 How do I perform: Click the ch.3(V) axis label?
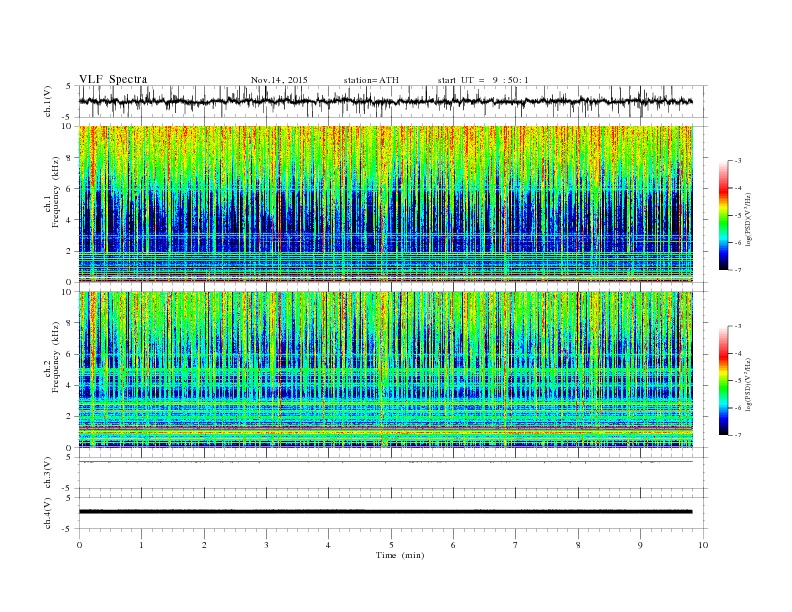(47, 473)
